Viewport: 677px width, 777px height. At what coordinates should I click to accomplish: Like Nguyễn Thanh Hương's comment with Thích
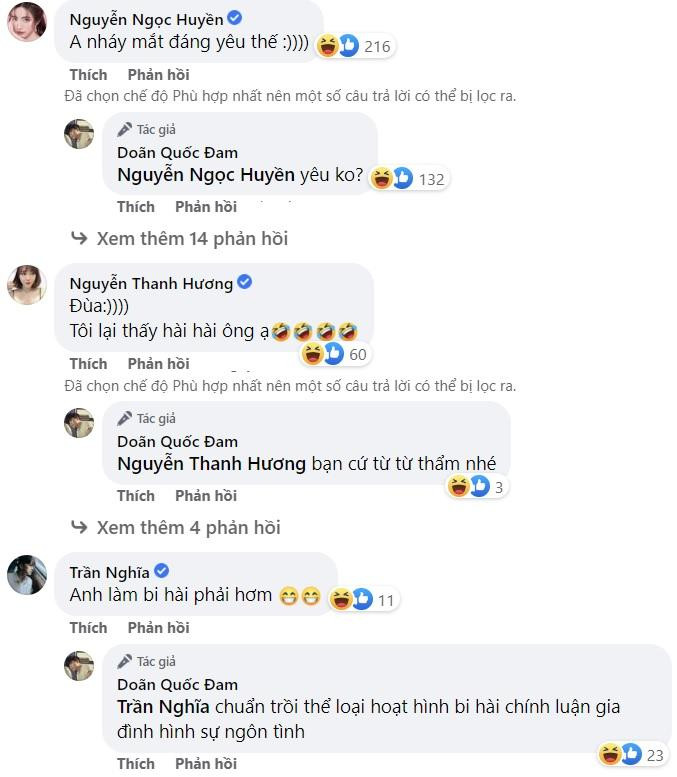(88, 364)
